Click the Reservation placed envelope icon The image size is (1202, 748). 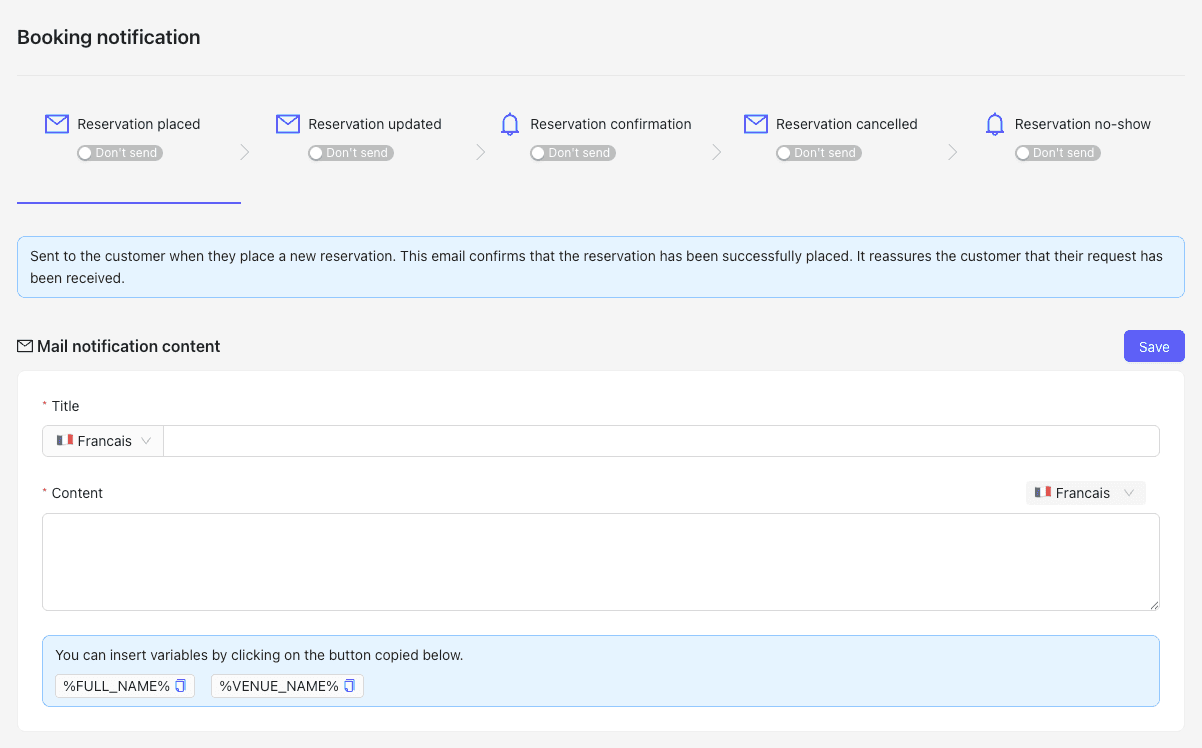pos(57,124)
